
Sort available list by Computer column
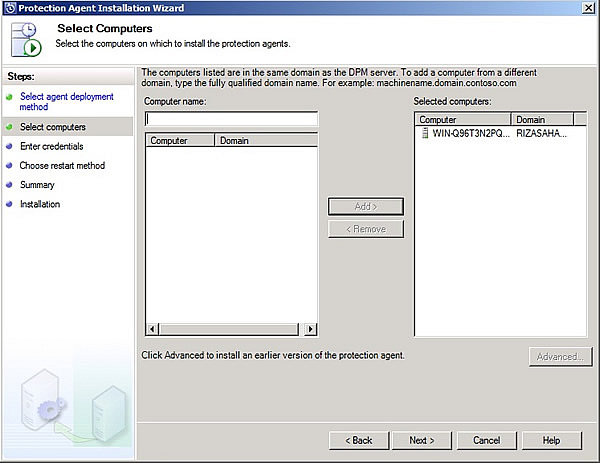[x=180, y=141]
